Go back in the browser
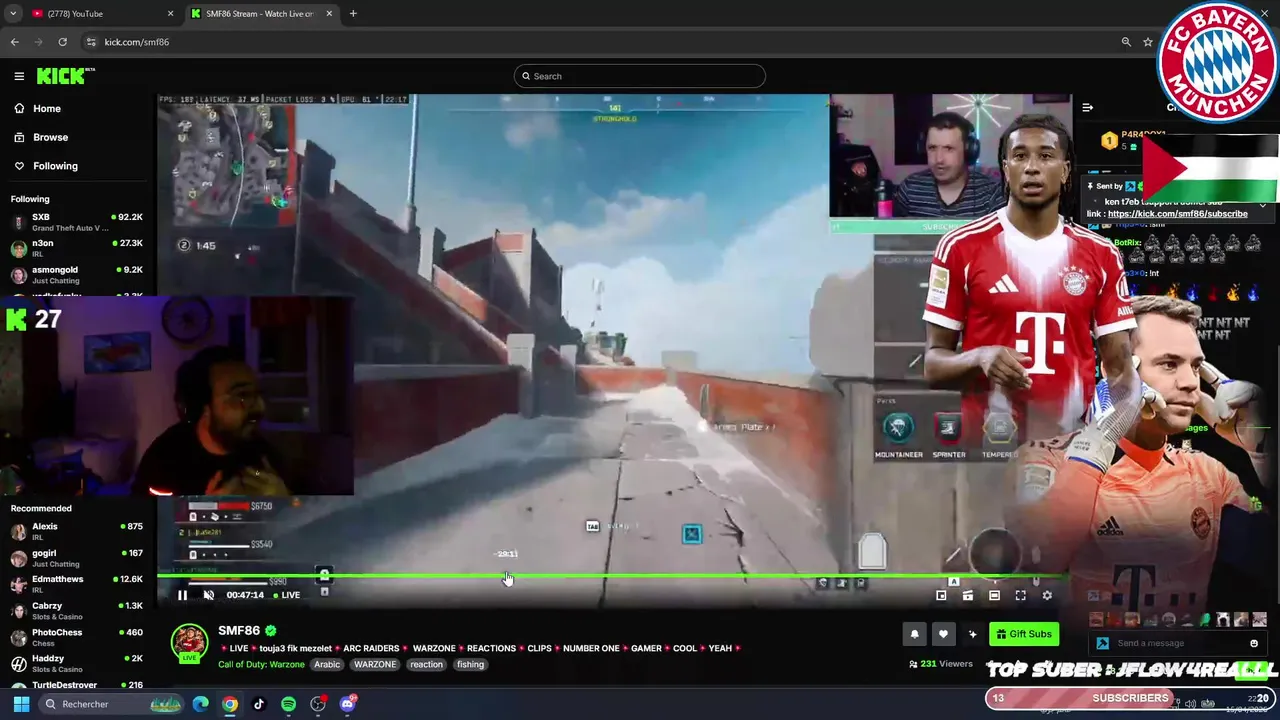 coord(15,42)
